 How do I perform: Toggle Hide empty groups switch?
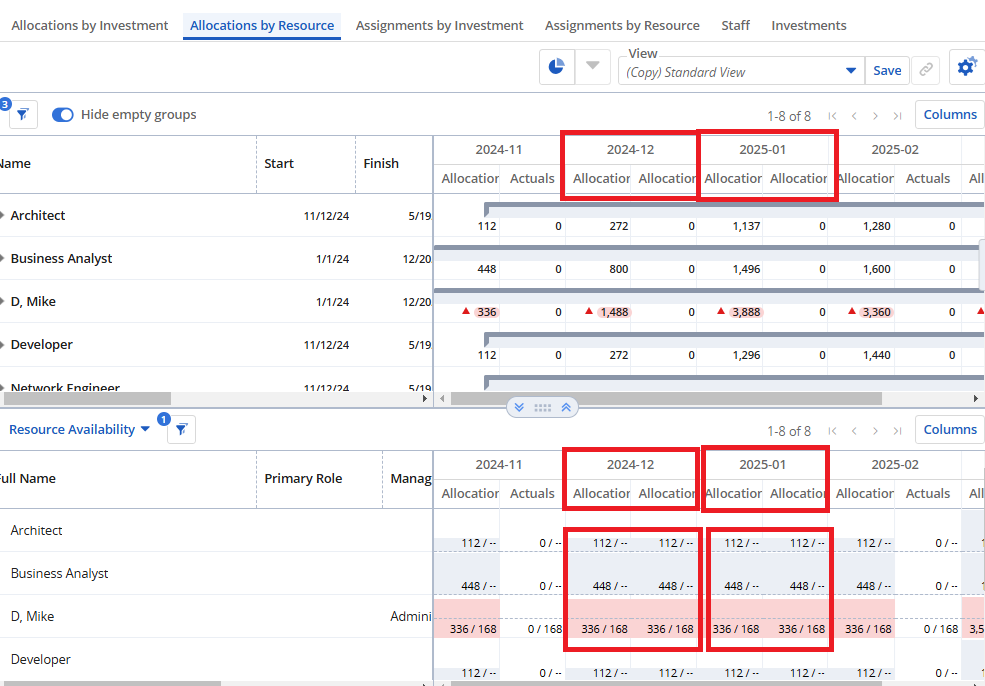pos(63,115)
